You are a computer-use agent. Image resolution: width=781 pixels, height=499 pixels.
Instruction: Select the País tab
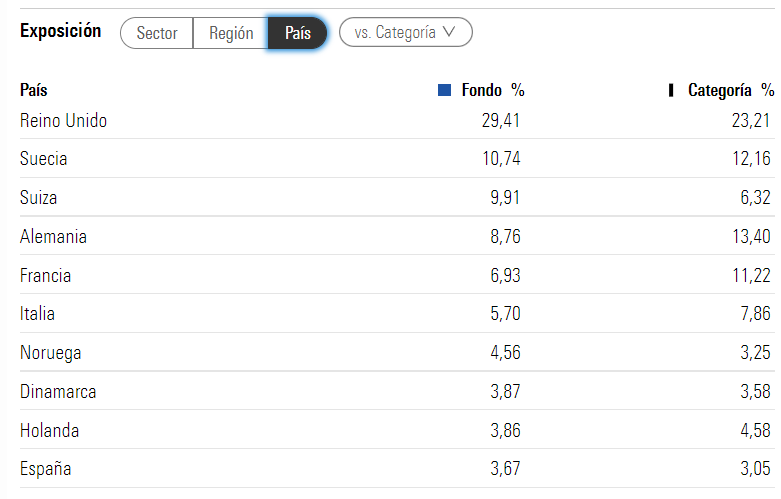coord(297,33)
